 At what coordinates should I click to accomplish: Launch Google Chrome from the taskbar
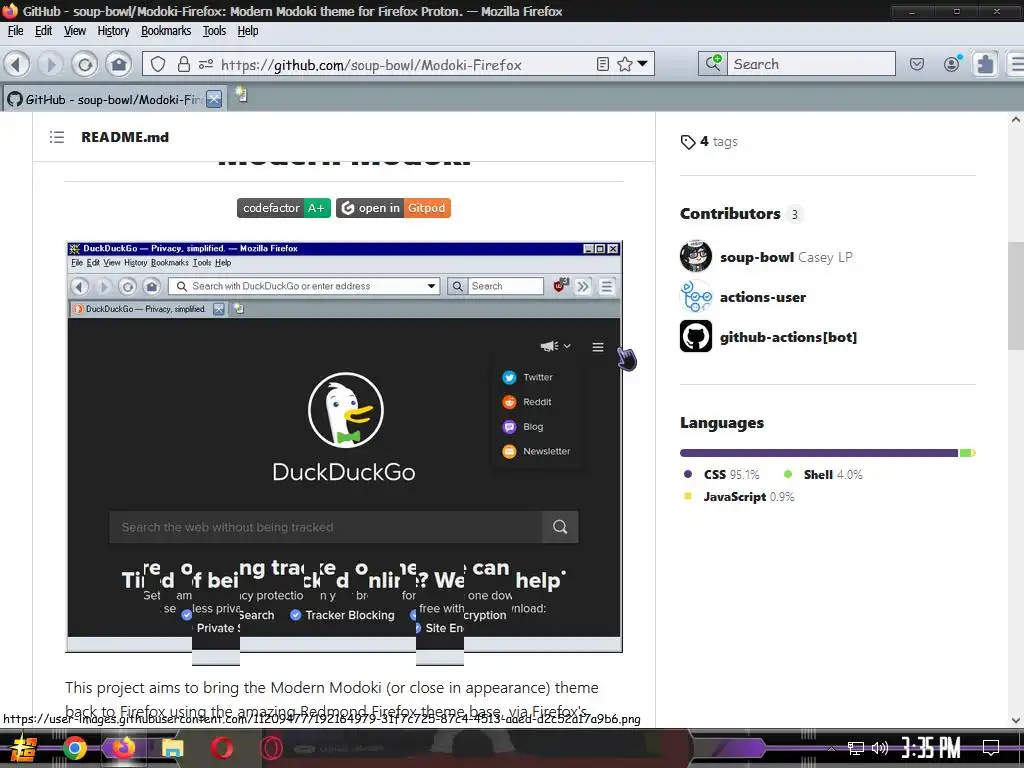(x=74, y=748)
